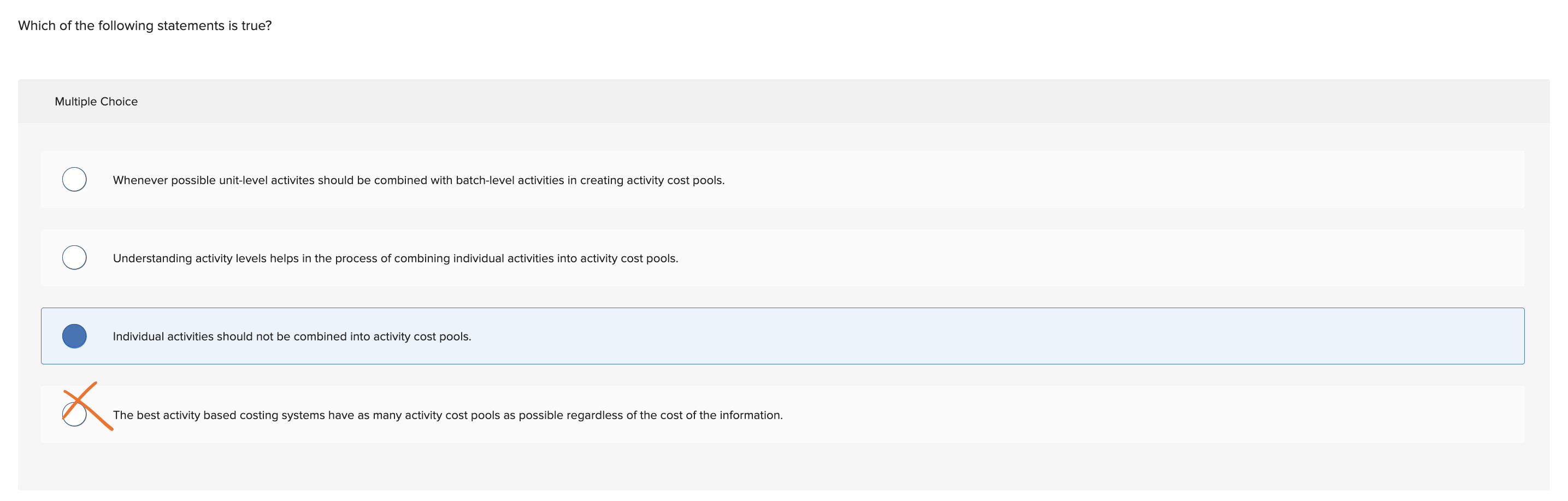
Task: Click the filled blue radio for 'Individual activities'
Action: click(x=74, y=336)
